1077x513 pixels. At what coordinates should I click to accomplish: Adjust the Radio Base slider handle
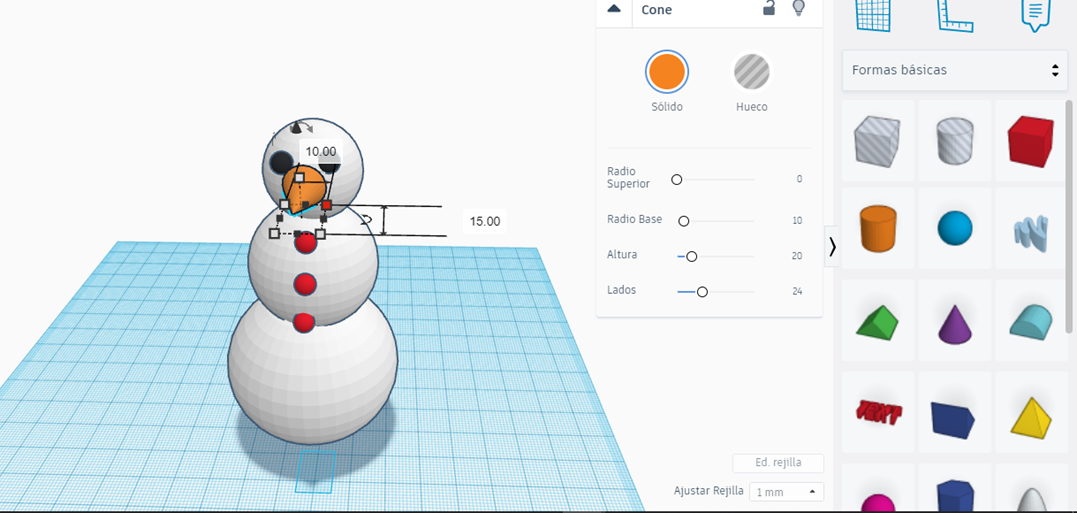[x=683, y=221]
